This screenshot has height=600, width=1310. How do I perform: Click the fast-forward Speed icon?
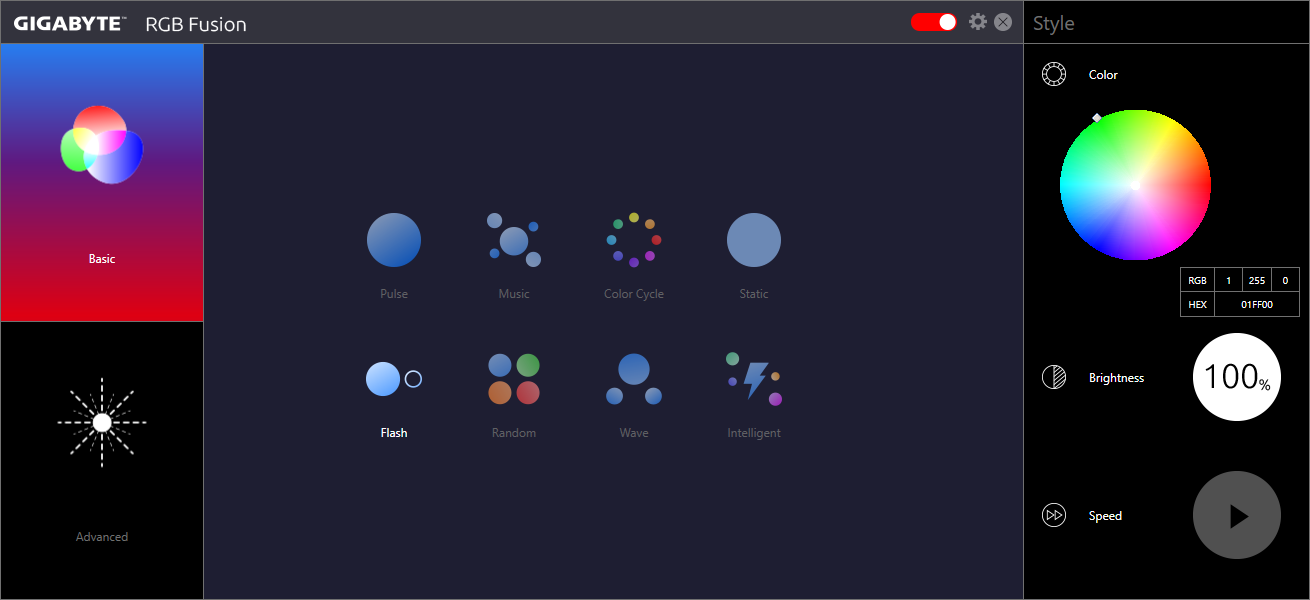pos(1053,515)
